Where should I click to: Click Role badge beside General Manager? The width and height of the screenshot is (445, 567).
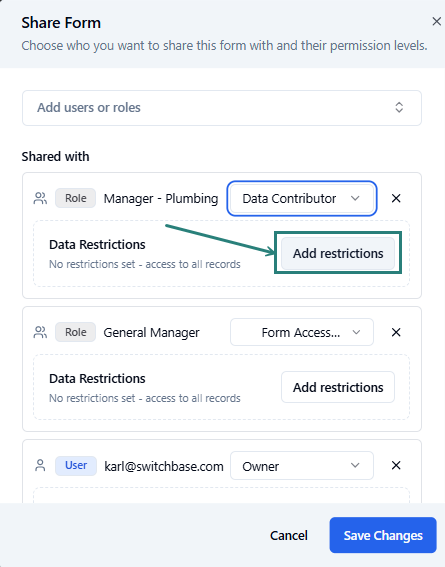pyautogui.click(x=76, y=332)
